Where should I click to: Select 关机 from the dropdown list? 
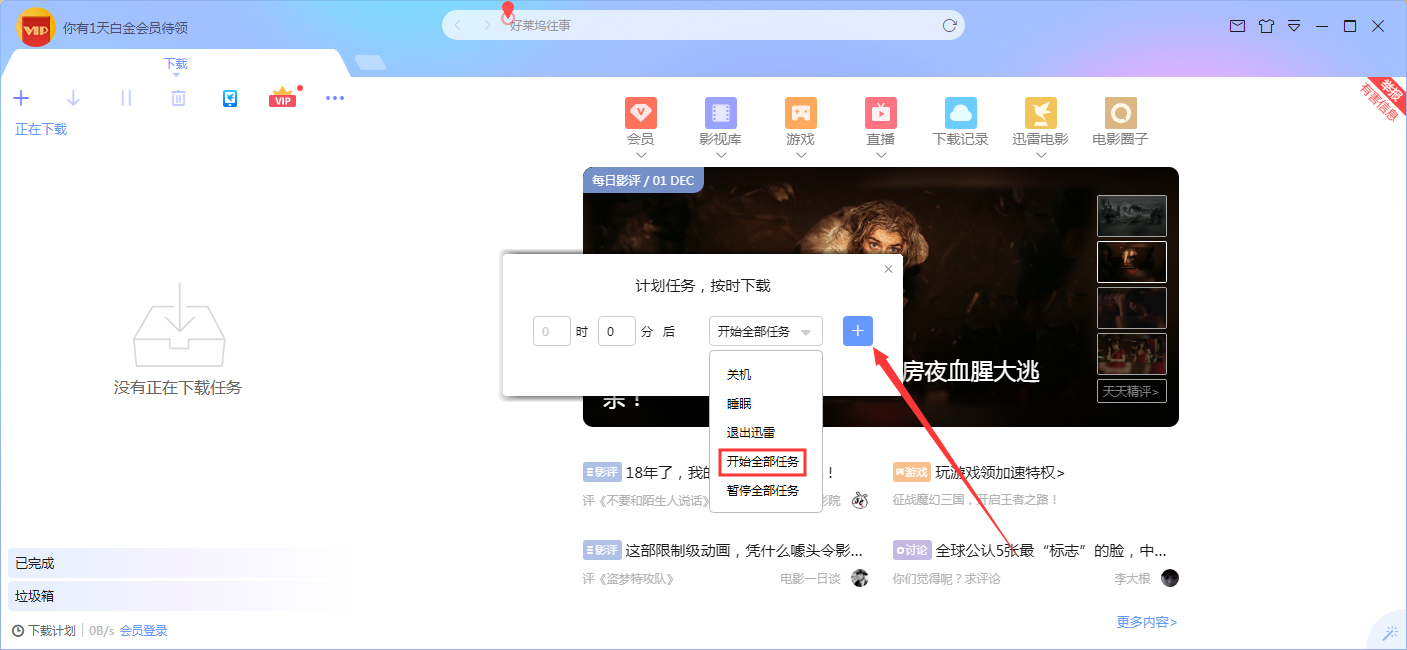(738, 374)
